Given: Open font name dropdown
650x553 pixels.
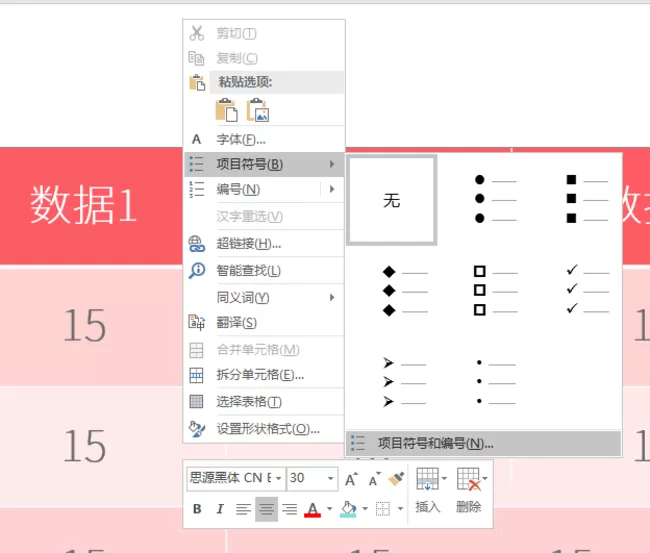Looking at the screenshot, I should 279,478.
